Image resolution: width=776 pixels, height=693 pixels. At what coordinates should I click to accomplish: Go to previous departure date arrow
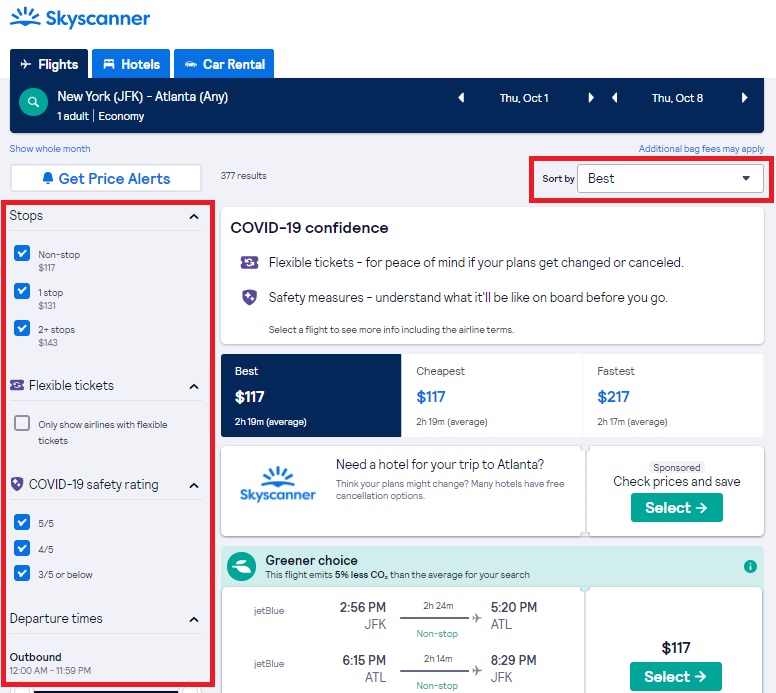[x=461, y=98]
